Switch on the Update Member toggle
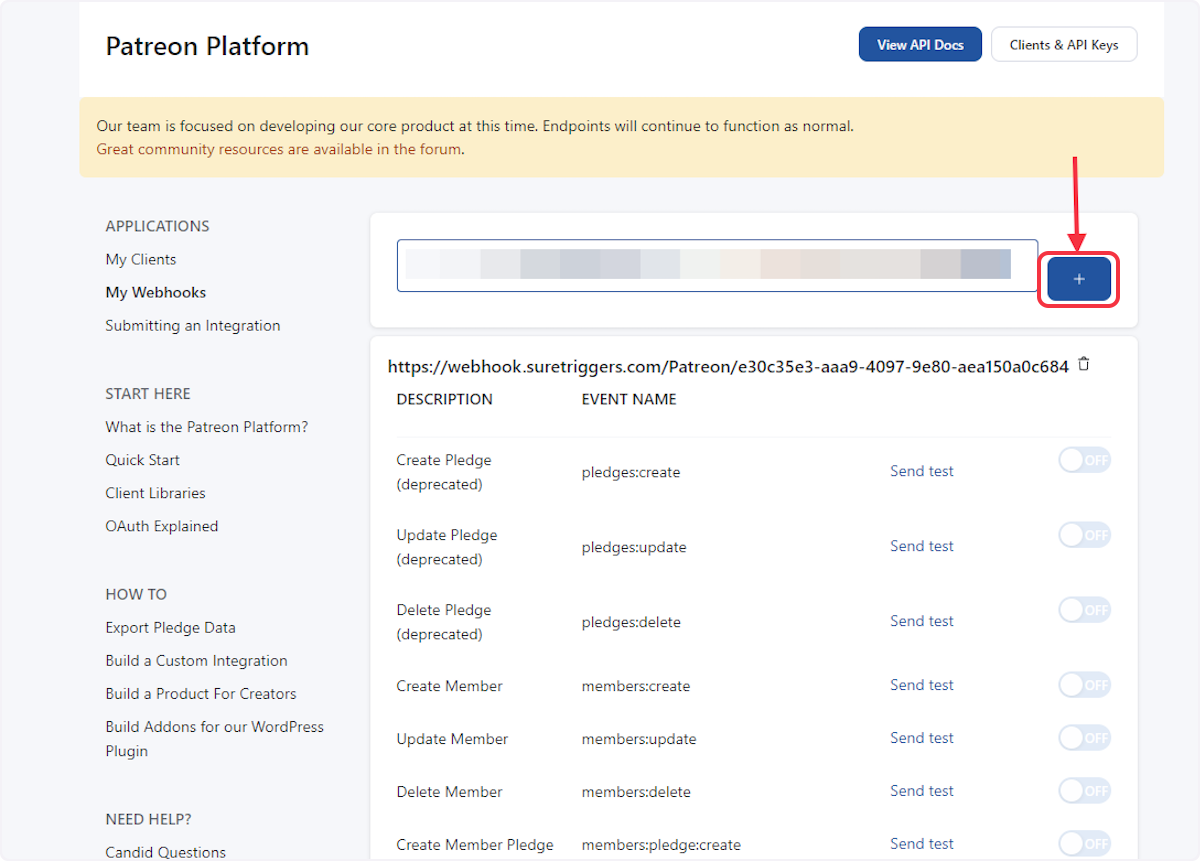The width and height of the screenshot is (1200, 861). coord(1084,738)
